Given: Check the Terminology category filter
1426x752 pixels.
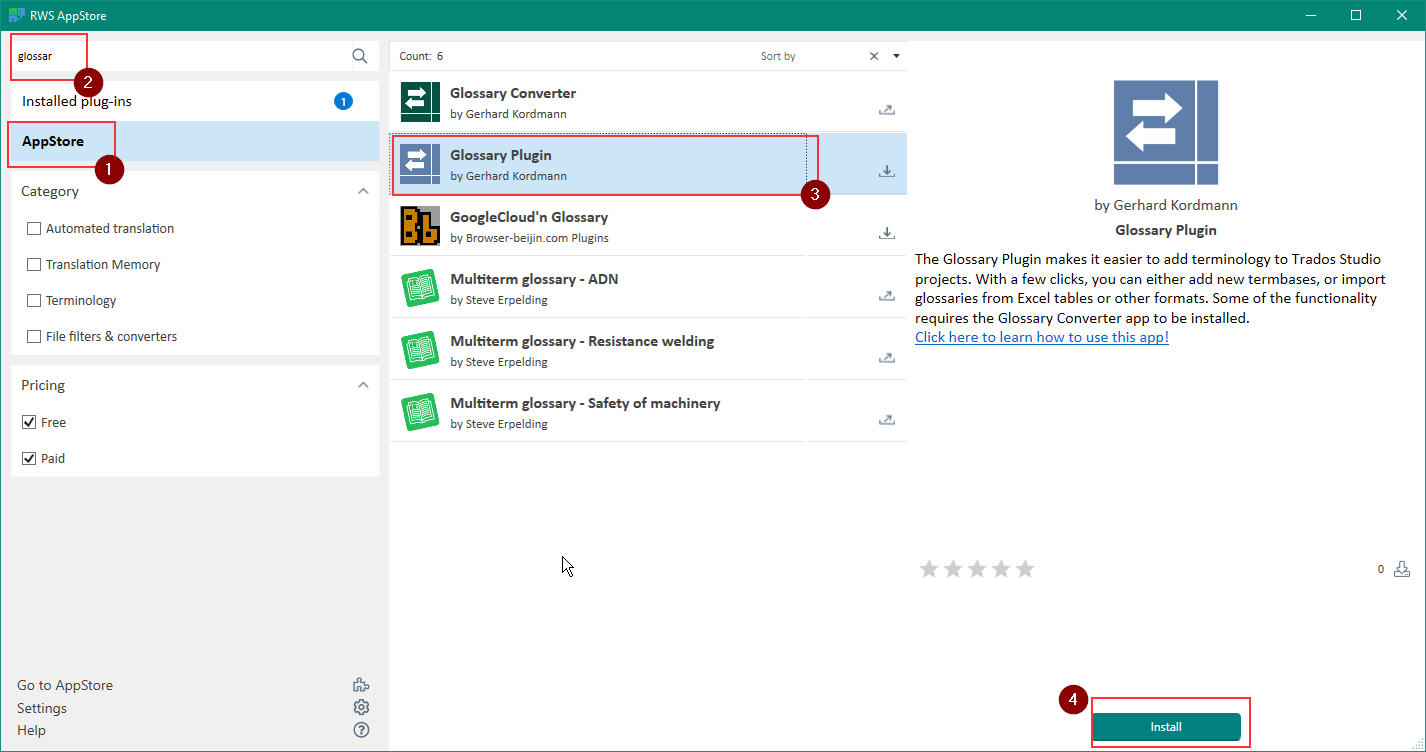Looking at the screenshot, I should coord(34,301).
